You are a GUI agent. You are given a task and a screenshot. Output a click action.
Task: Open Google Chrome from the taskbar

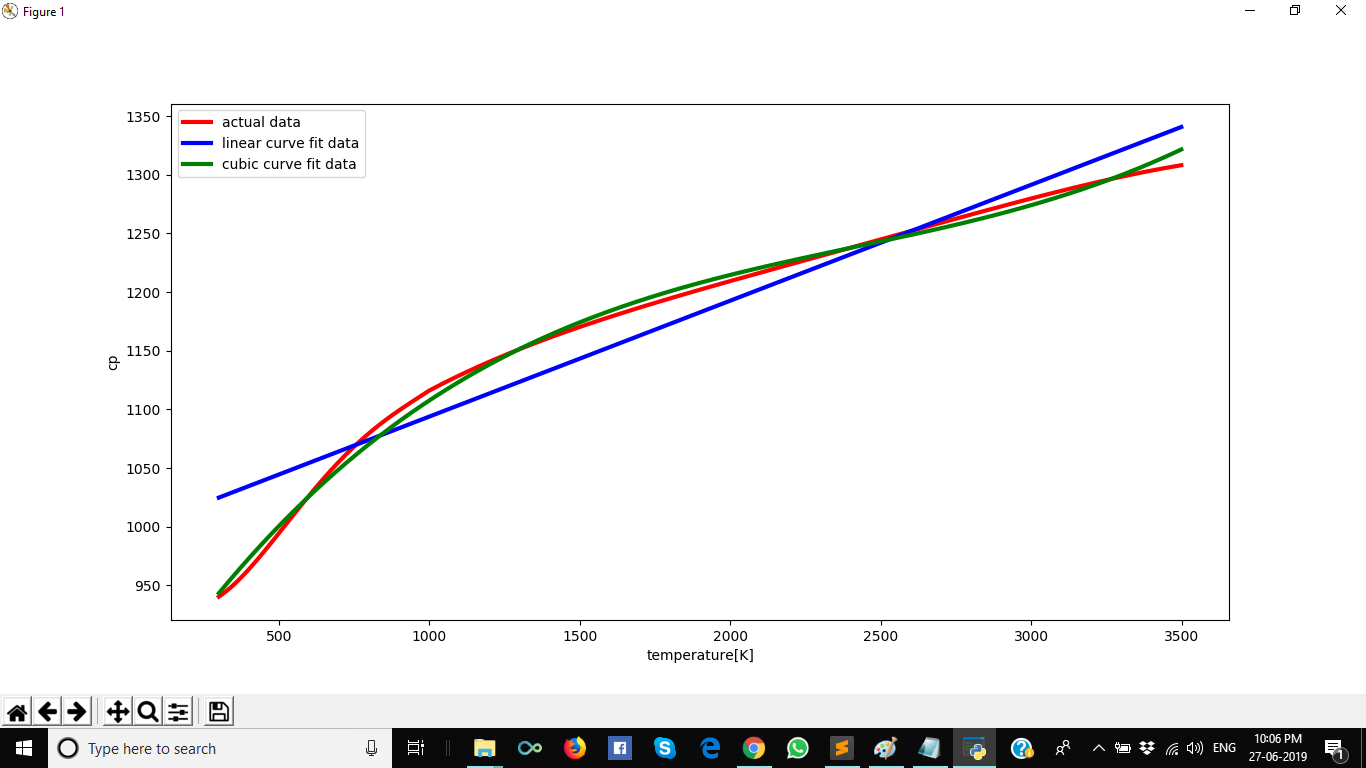tap(754, 748)
